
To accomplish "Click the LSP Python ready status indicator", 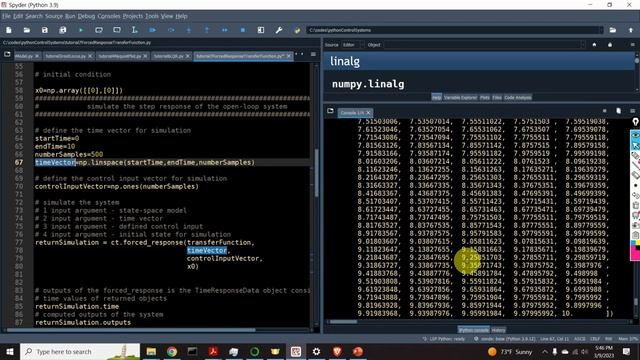I will pos(444,339).
